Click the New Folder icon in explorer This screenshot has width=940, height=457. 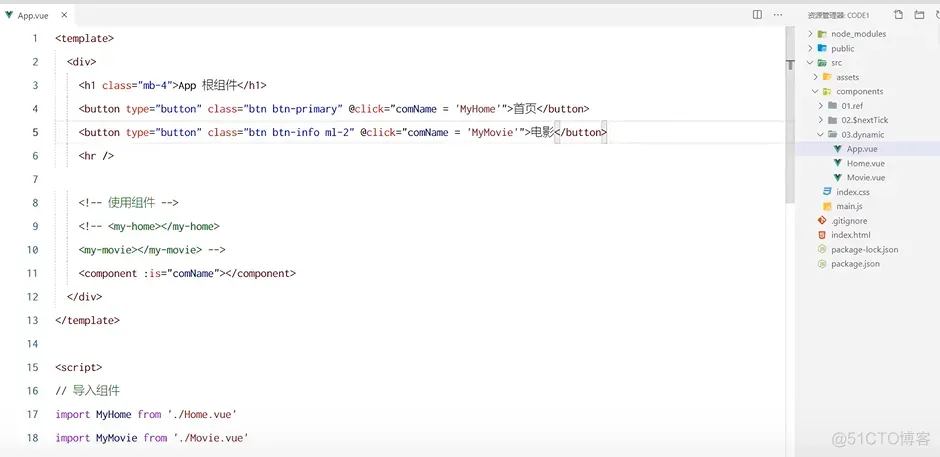(x=919, y=15)
